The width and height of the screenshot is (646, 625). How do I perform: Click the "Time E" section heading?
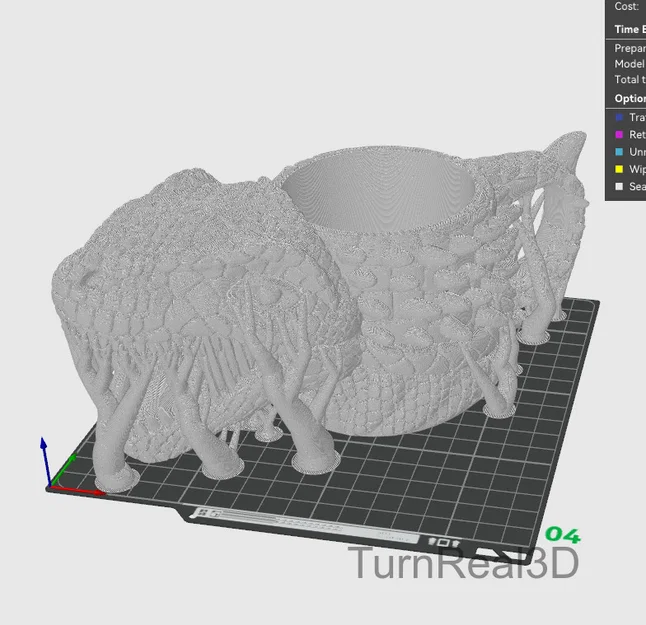click(630, 30)
